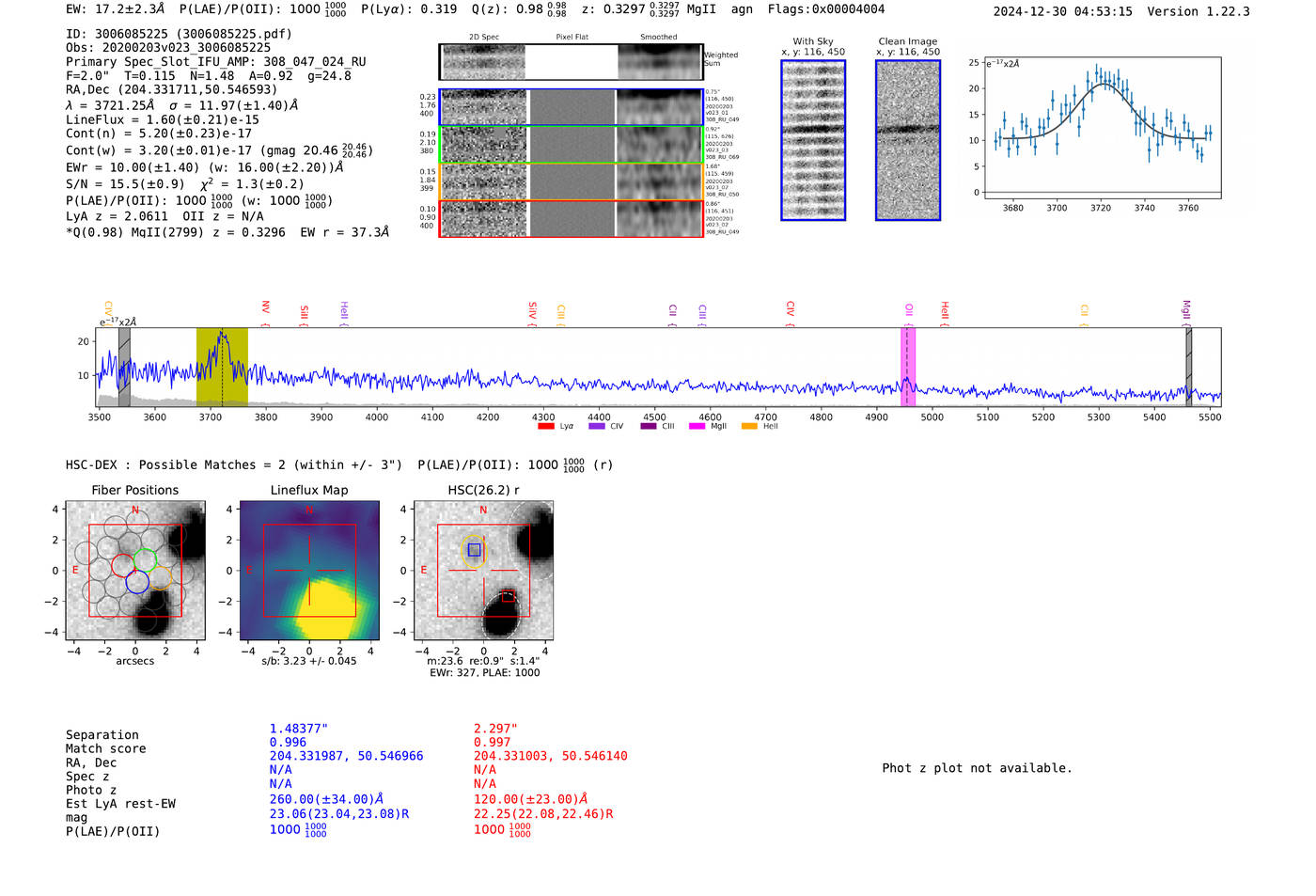Click the hatched gray band near 3550 Å
This screenshot has height=896, width=1316.
(x=124, y=367)
